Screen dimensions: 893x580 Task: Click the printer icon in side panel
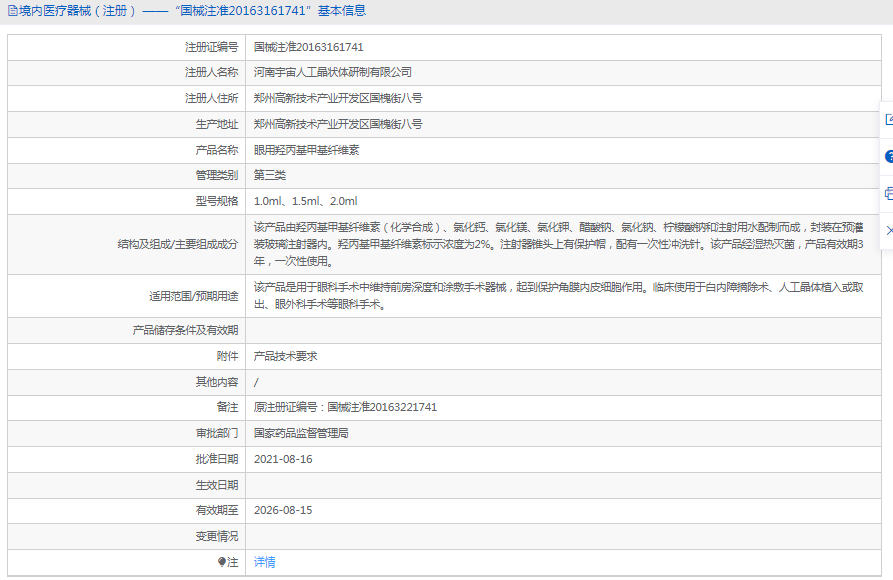point(888,194)
